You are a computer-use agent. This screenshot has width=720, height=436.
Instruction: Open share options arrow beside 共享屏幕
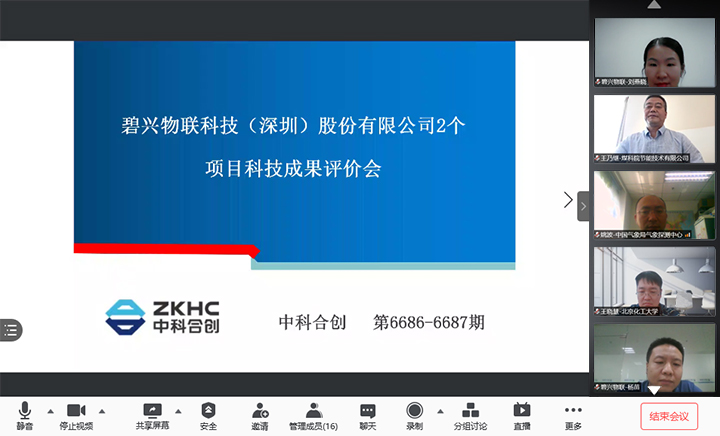(x=178, y=412)
